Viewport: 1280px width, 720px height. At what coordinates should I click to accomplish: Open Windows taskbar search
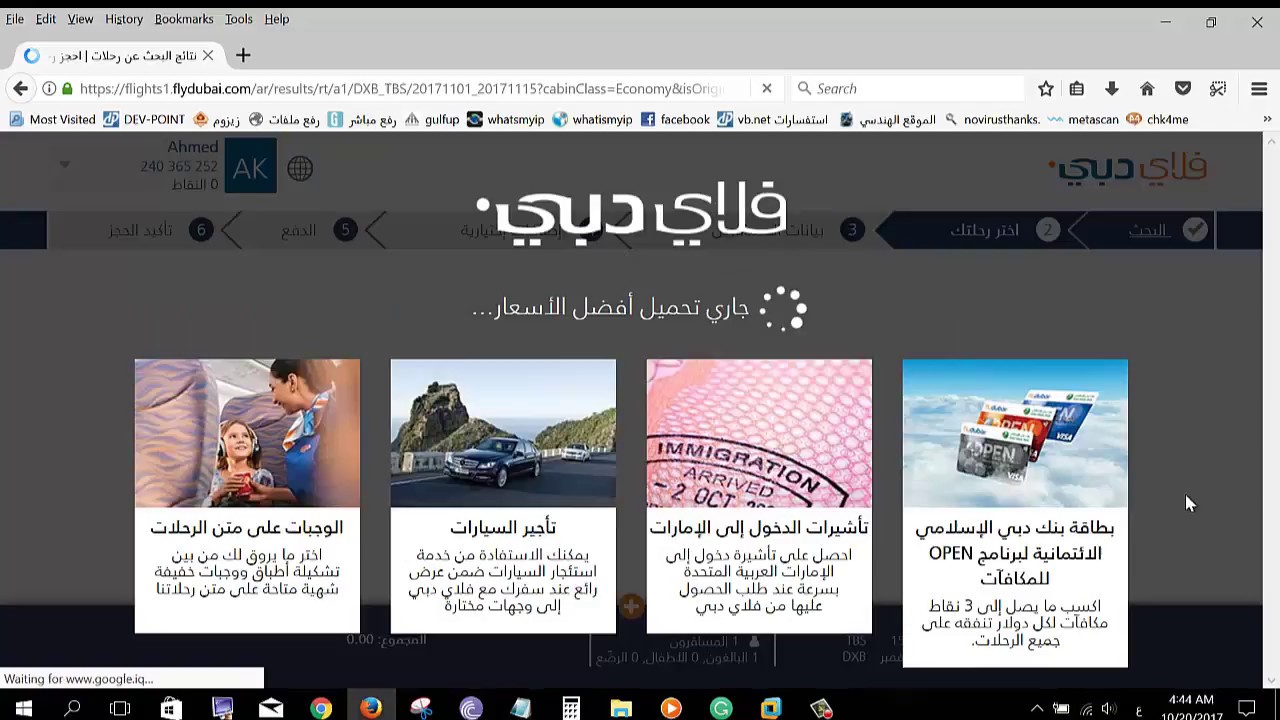pyautogui.click(x=72, y=709)
